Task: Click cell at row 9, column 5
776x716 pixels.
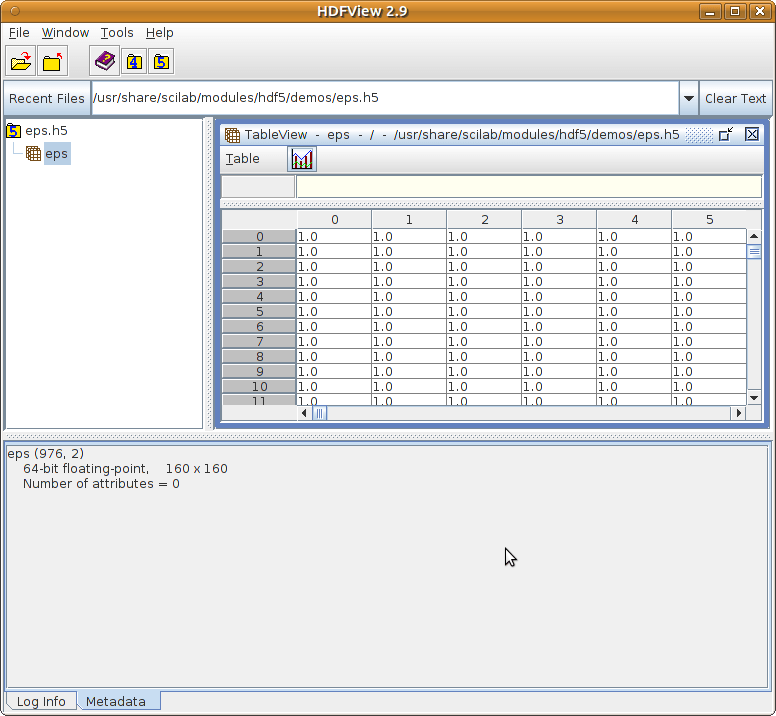Action: point(709,372)
